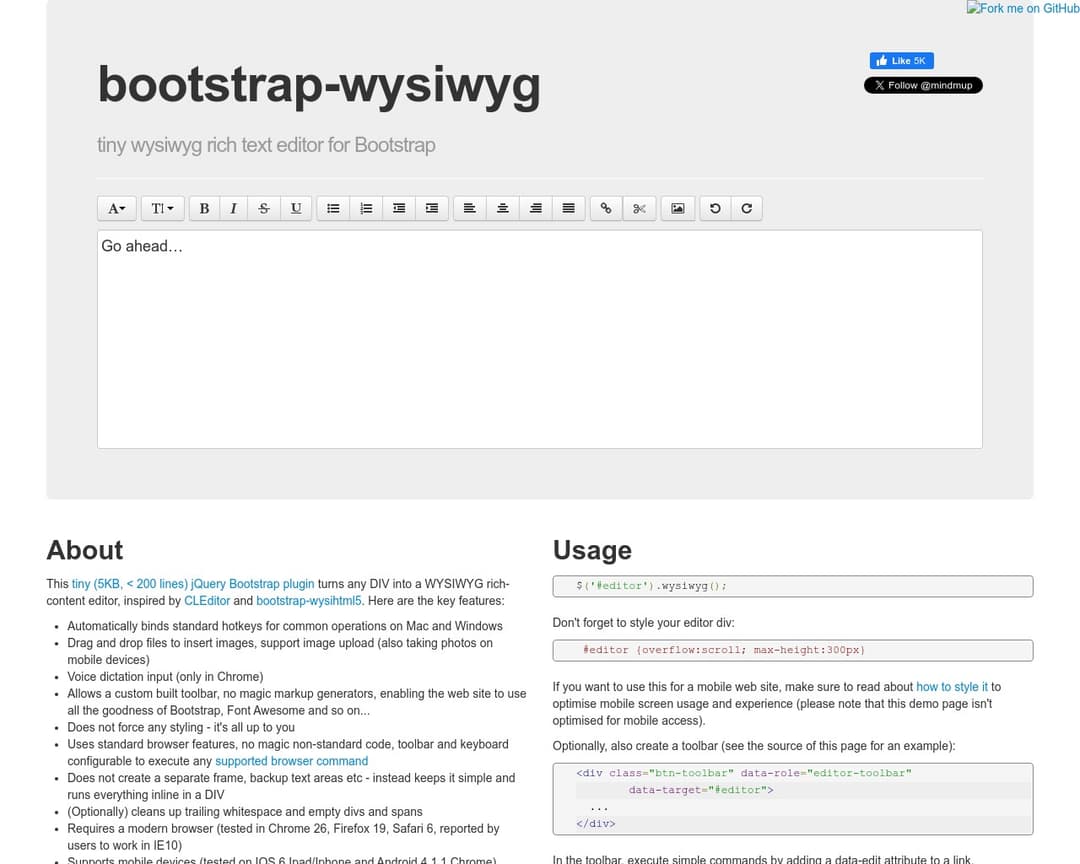Click the insert picture icon
1080x864 pixels.
(x=678, y=208)
